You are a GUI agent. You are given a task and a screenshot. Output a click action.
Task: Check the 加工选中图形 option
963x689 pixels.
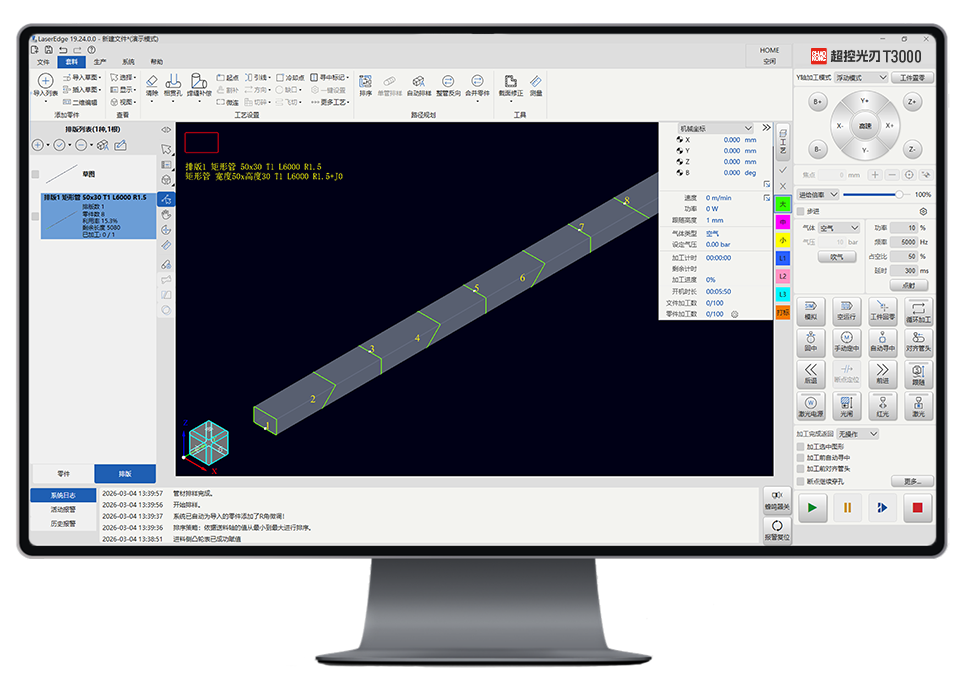(800, 447)
